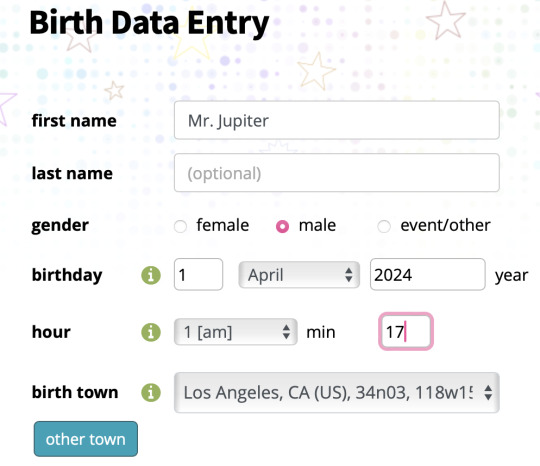Click the Birth Data Entry heading
Screen dimensions: 540x466
pos(149,23)
